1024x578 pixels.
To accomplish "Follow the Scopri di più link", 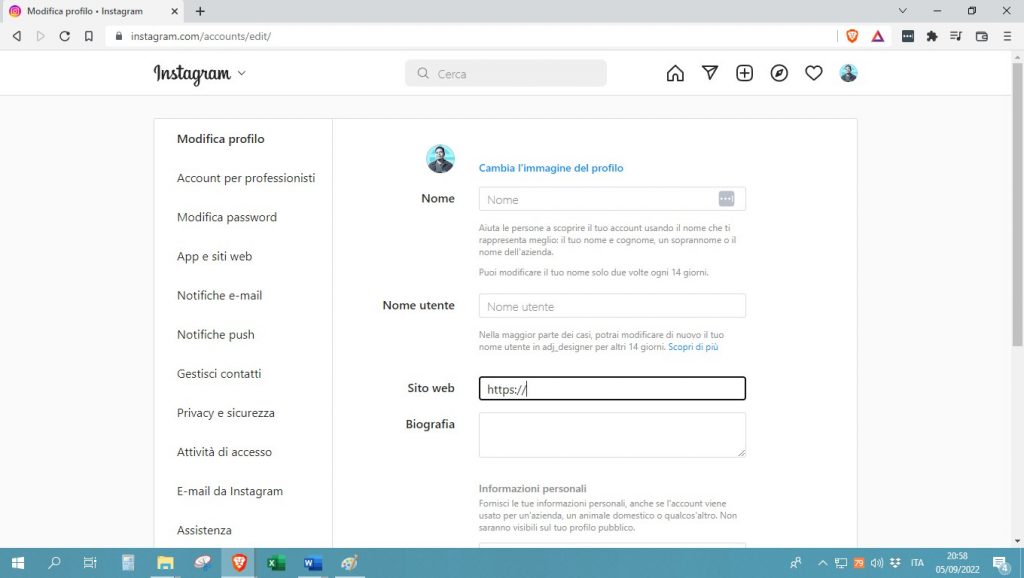I will click(693, 347).
